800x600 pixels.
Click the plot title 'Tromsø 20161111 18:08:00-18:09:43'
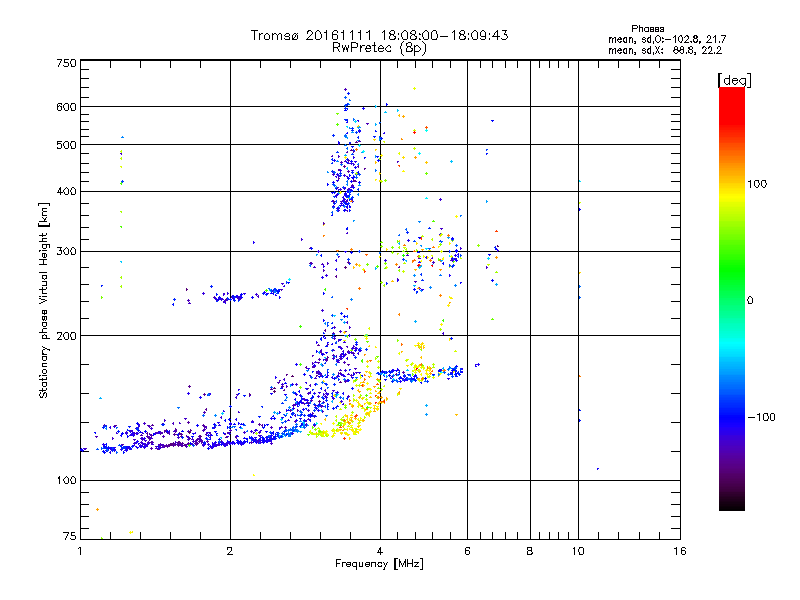[x=379, y=35]
